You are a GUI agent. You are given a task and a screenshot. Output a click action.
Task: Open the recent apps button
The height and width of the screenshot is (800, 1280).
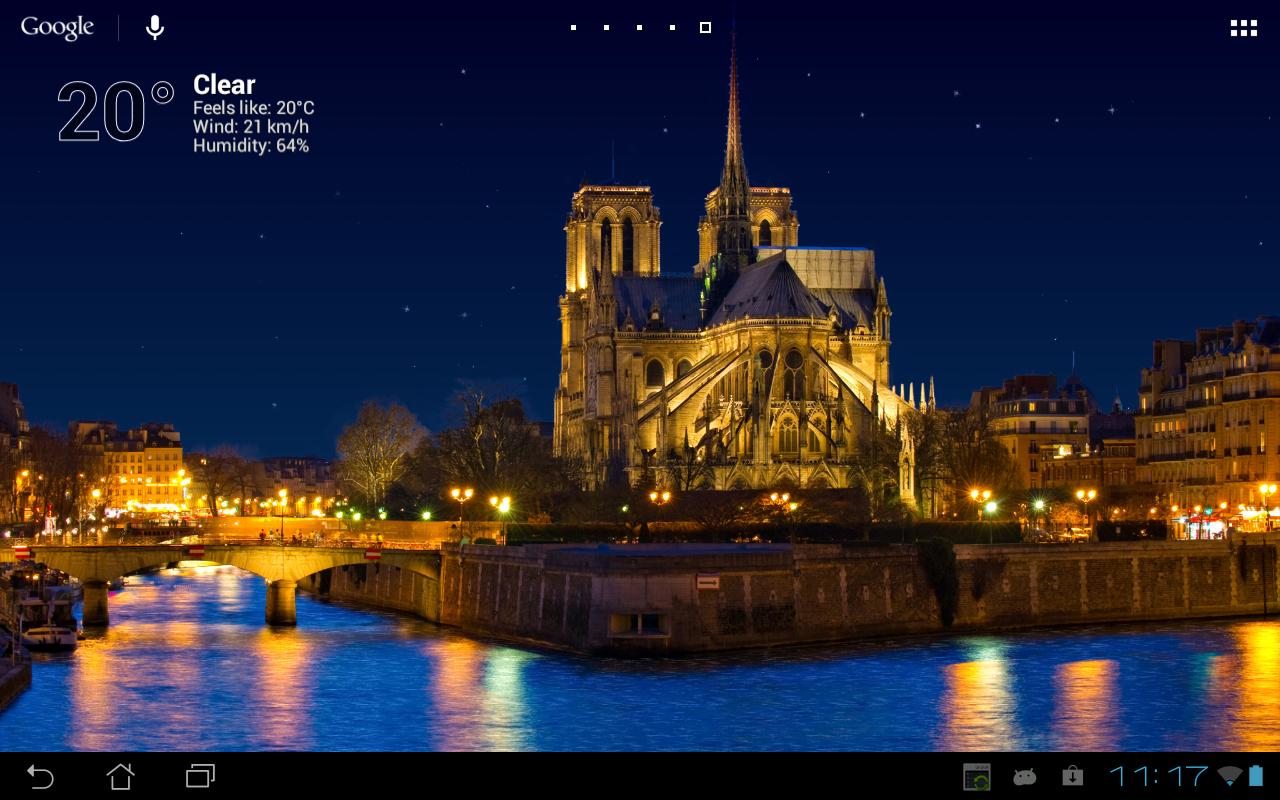200,776
